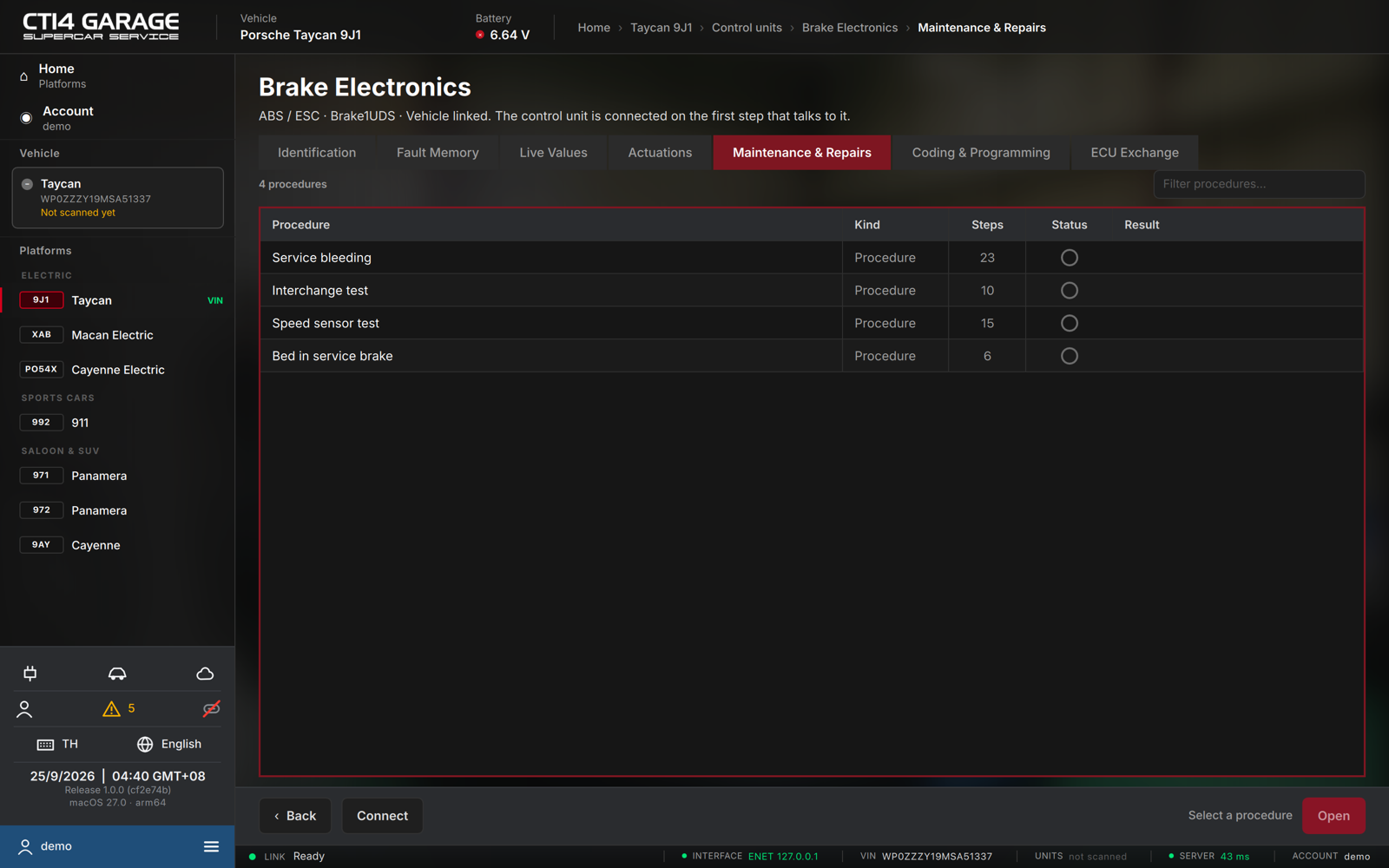Click the Procedure column header
1389x868 pixels.
300,225
